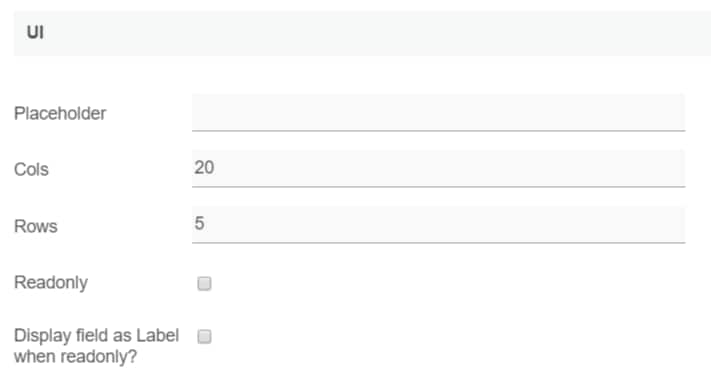
Task: Place cursor on value 20 in Cols
Action: [204, 167]
